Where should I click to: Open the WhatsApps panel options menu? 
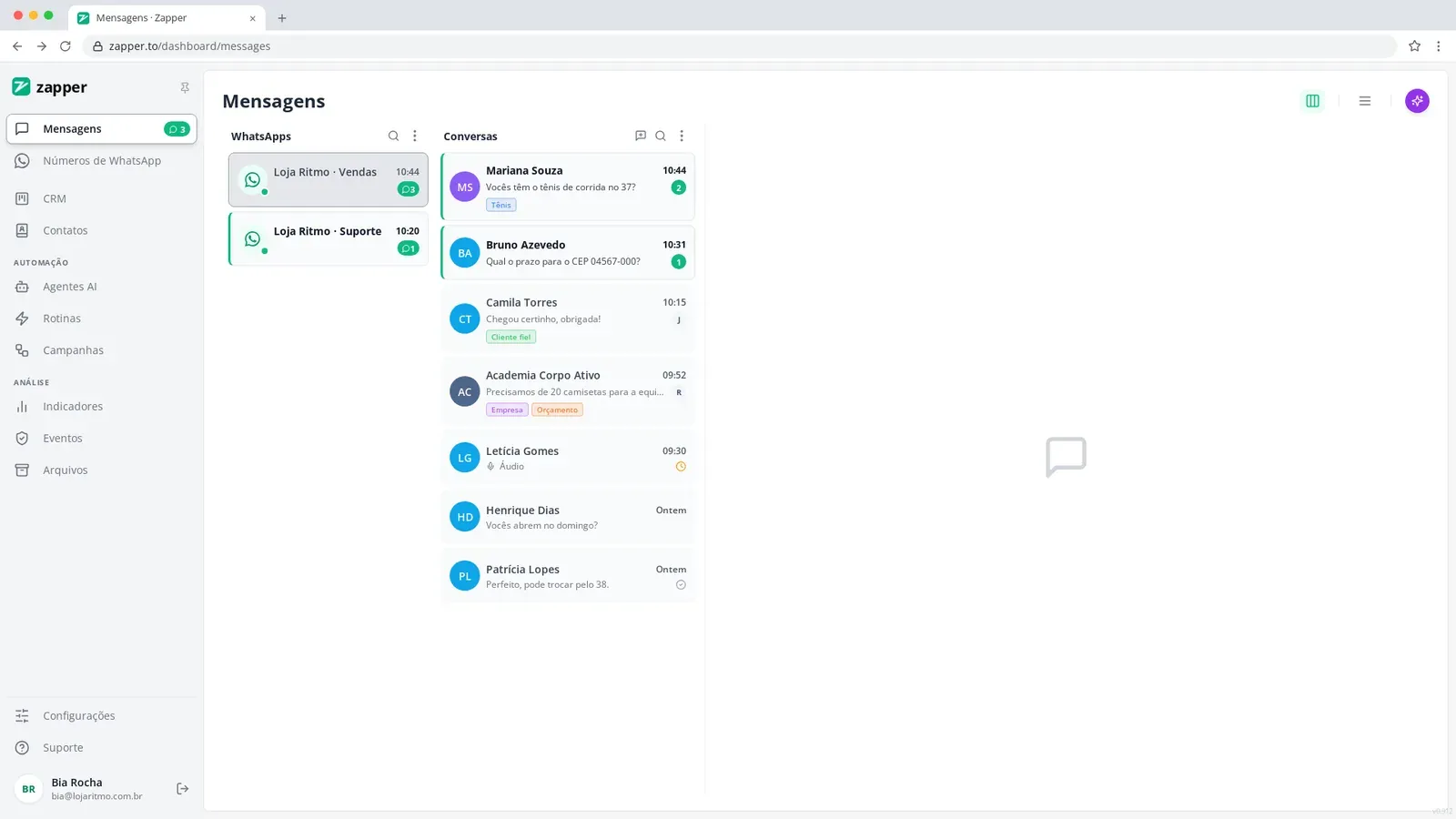415,136
